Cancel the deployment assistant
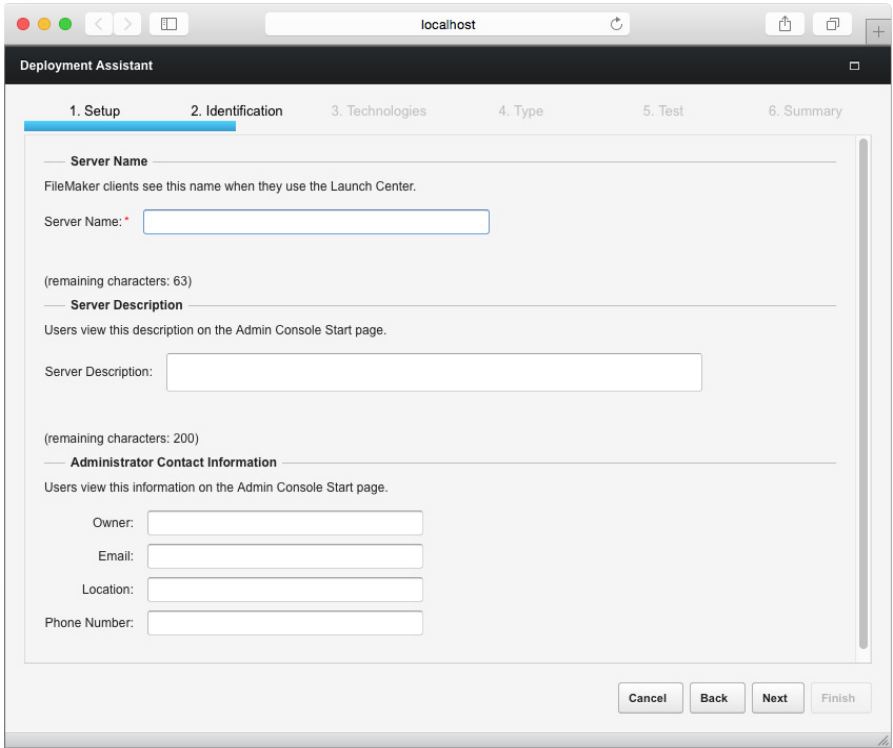This screenshot has width=893, height=748. pos(648,698)
